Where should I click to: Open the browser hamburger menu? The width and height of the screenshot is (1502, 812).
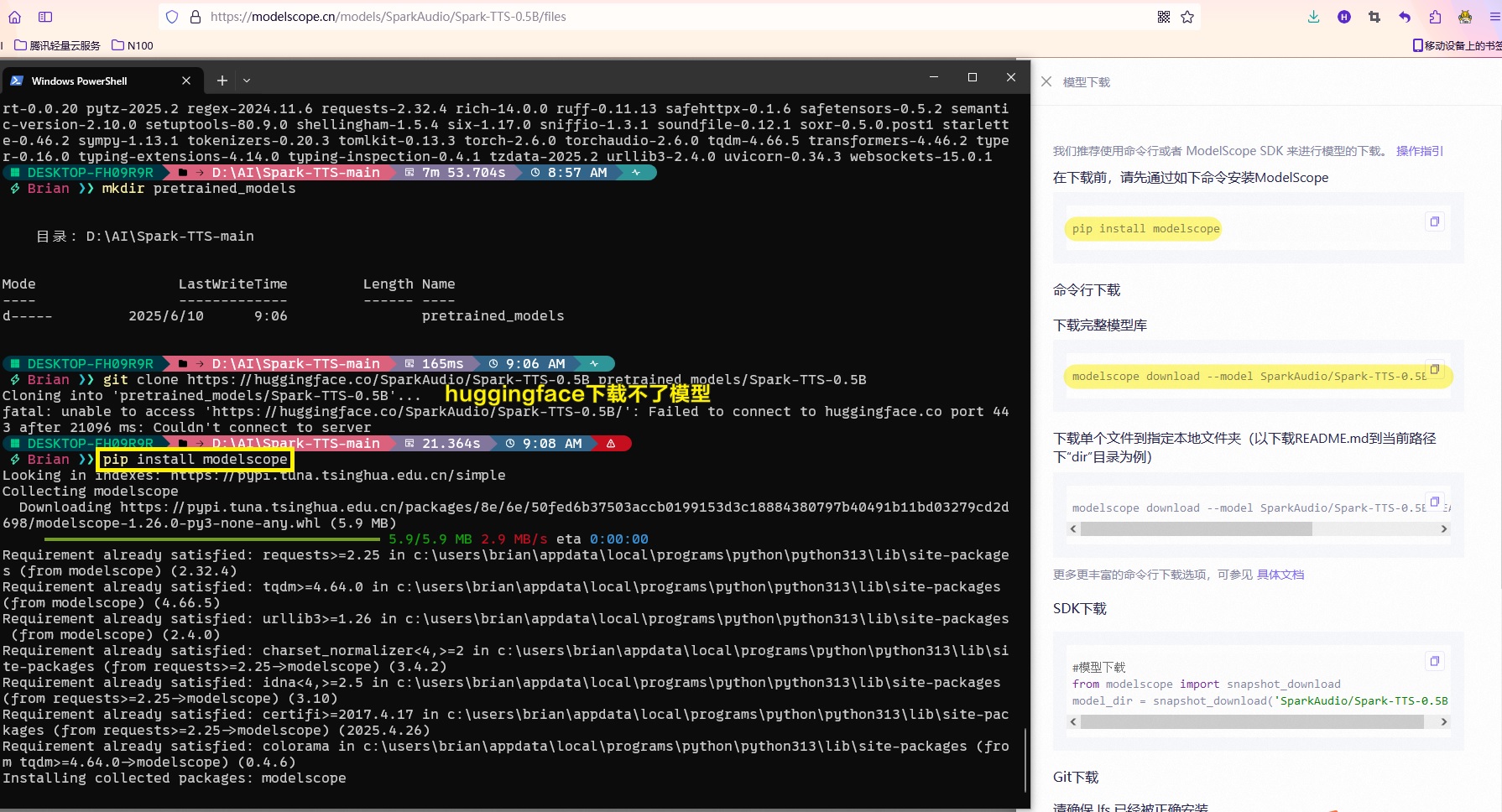tap(1494, 17)
